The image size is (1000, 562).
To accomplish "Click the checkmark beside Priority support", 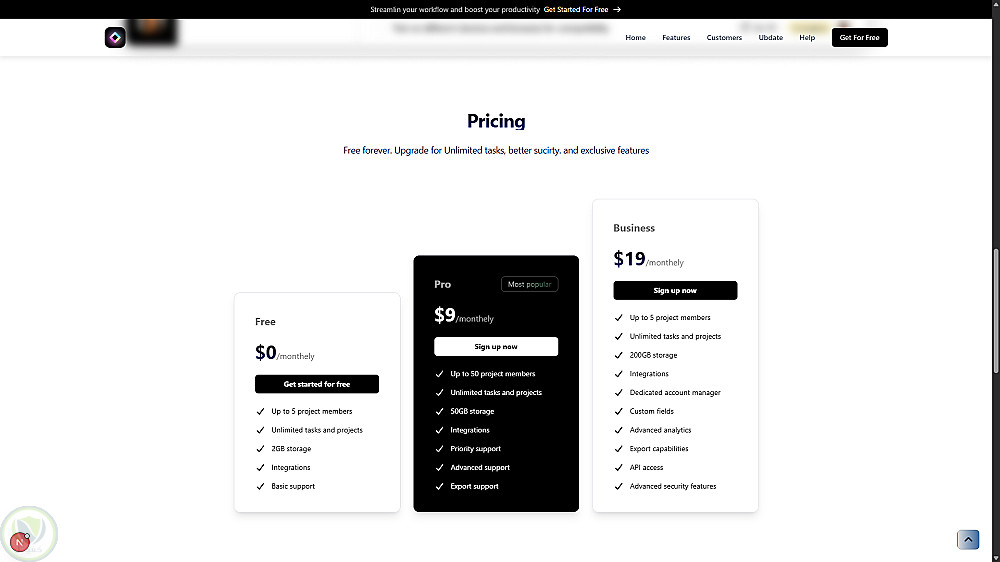I will click(x=440, y=449).
